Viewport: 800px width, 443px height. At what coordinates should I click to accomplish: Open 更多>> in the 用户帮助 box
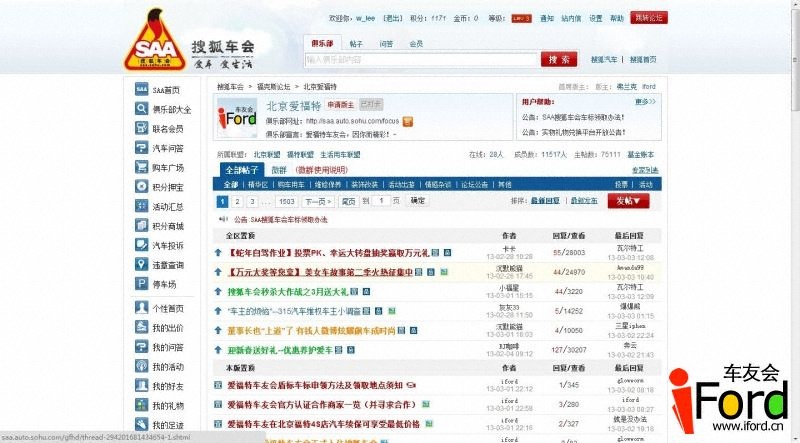645,102
